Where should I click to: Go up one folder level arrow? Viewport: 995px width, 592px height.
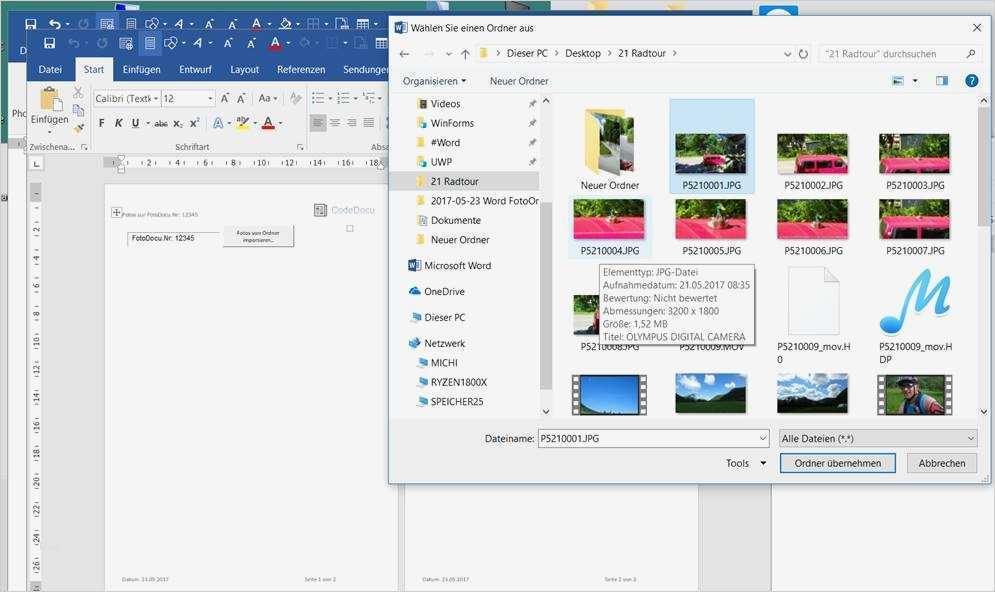point(465,54)
